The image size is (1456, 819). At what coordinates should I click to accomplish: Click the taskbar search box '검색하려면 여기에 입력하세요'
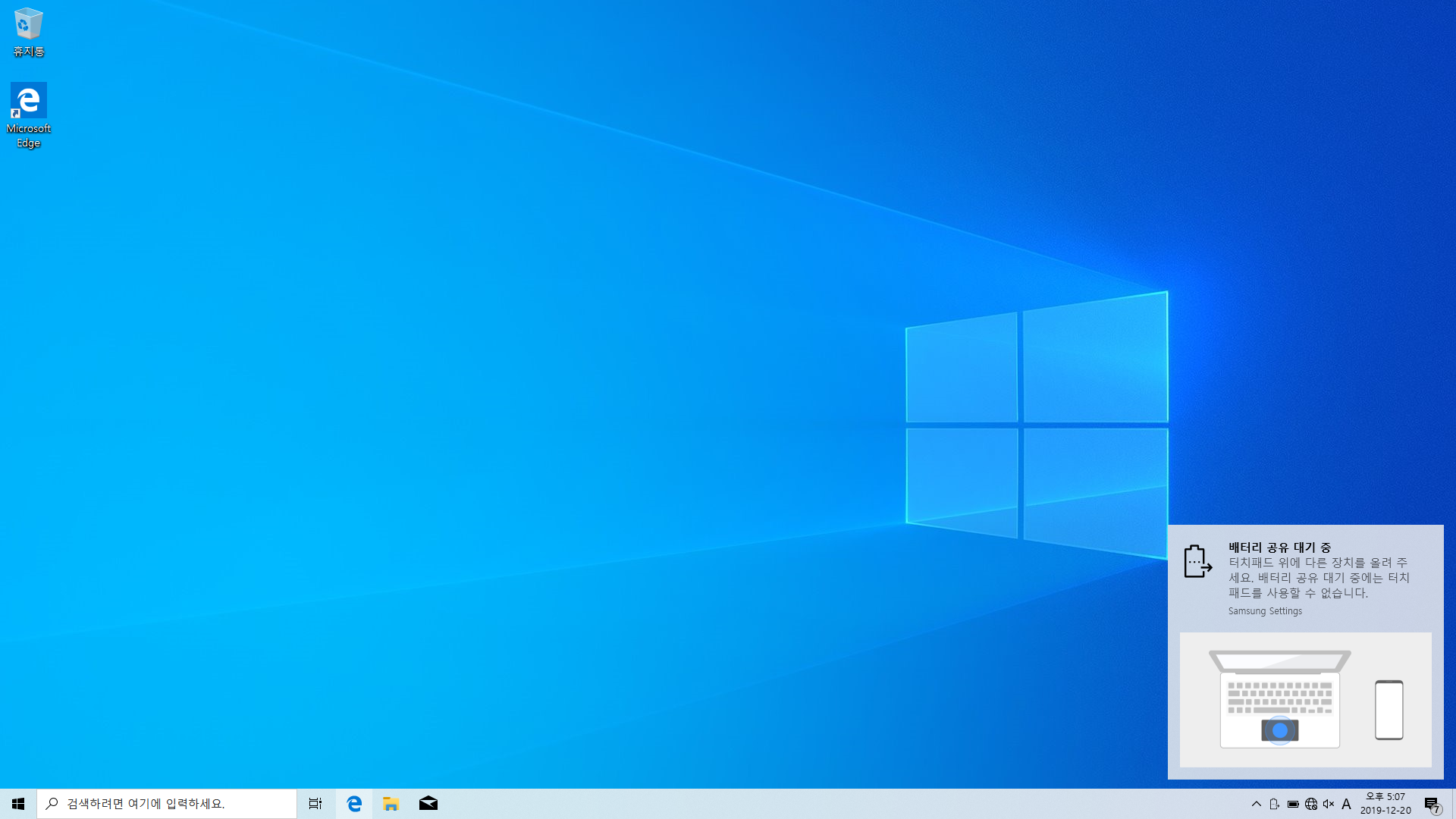(x=167, y=804)
